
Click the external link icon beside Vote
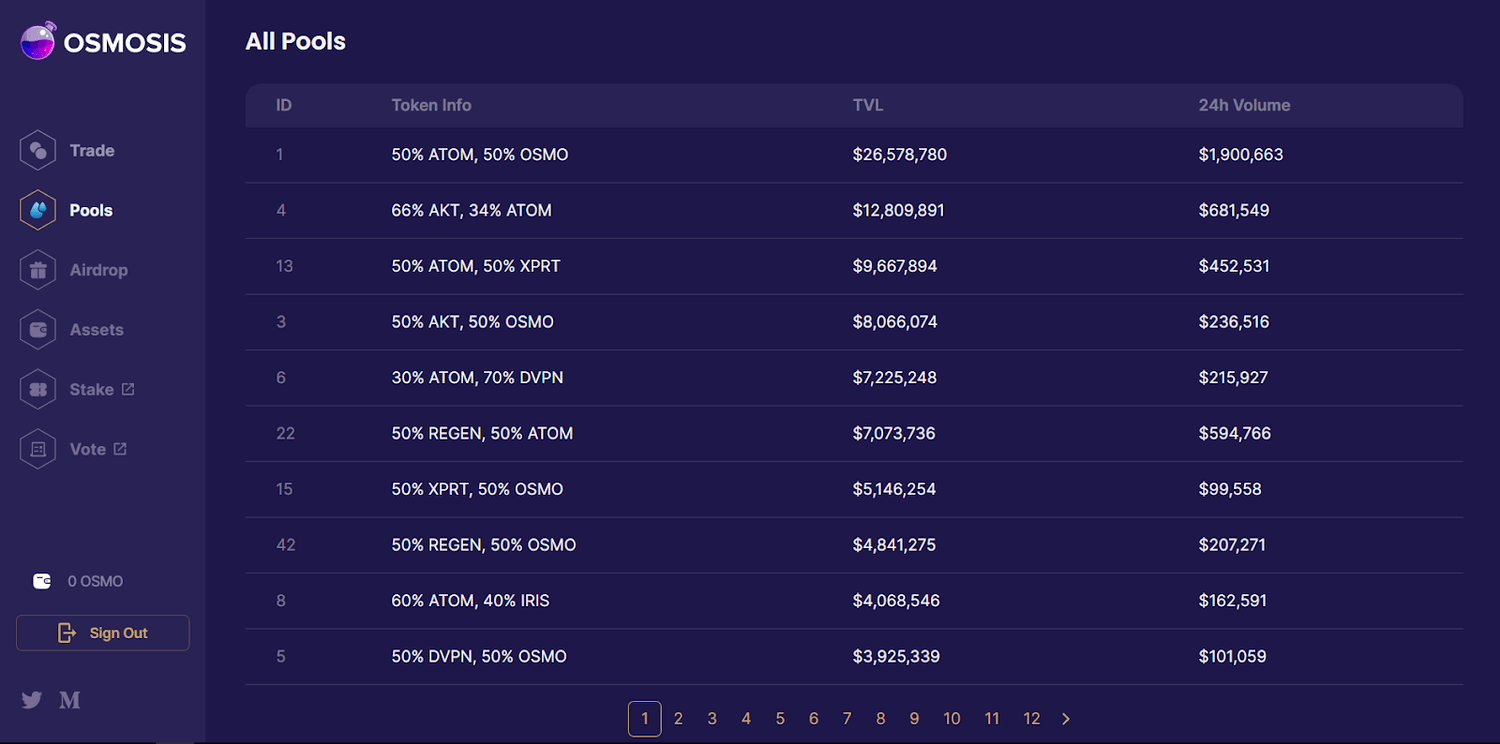(120, 449)
